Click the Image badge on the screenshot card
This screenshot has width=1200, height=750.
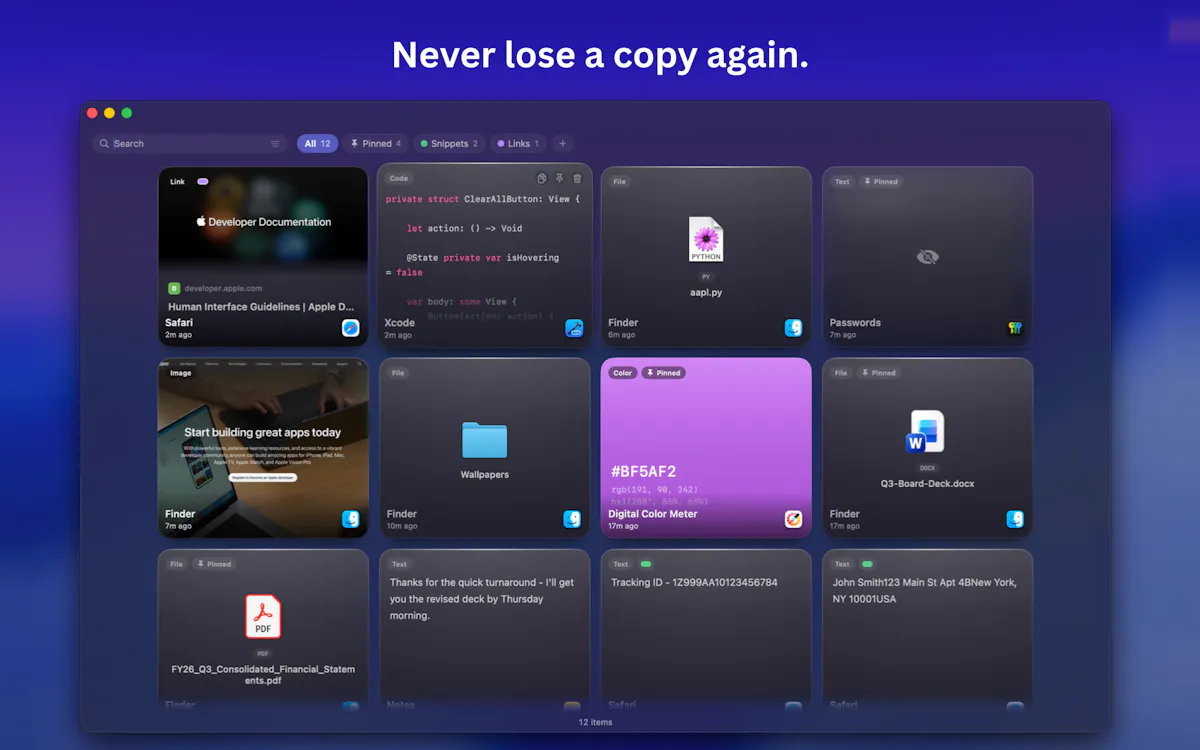[181, 373]
